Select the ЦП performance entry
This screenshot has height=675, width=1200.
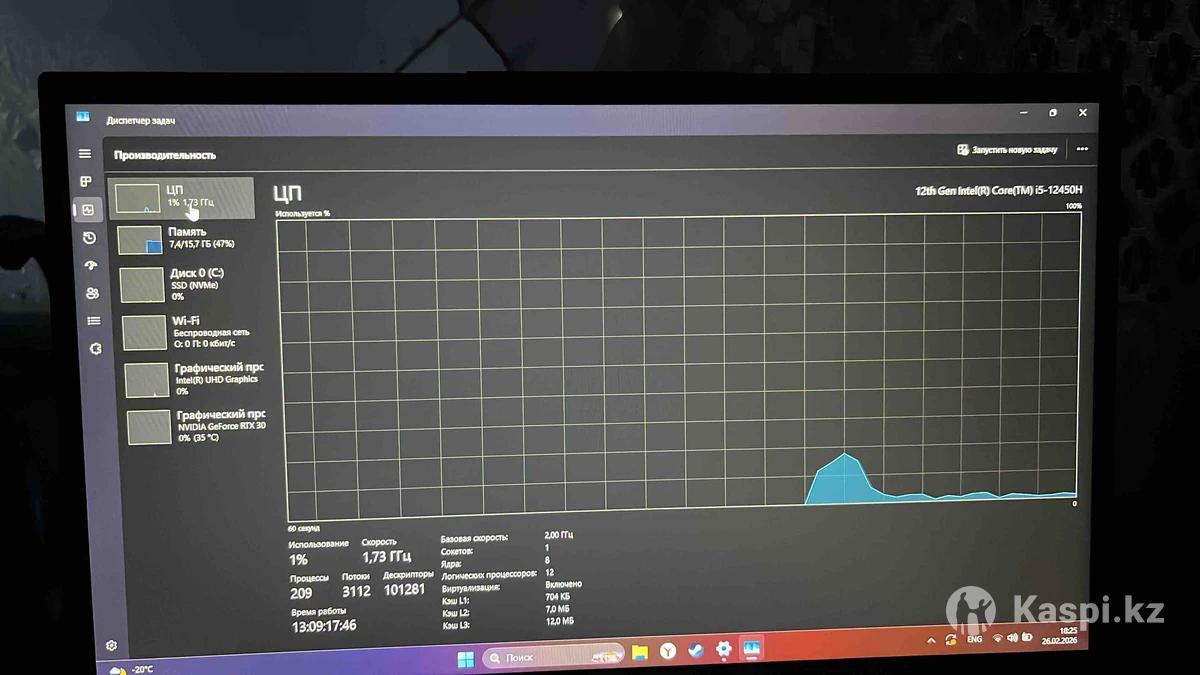tap(181, 197)
